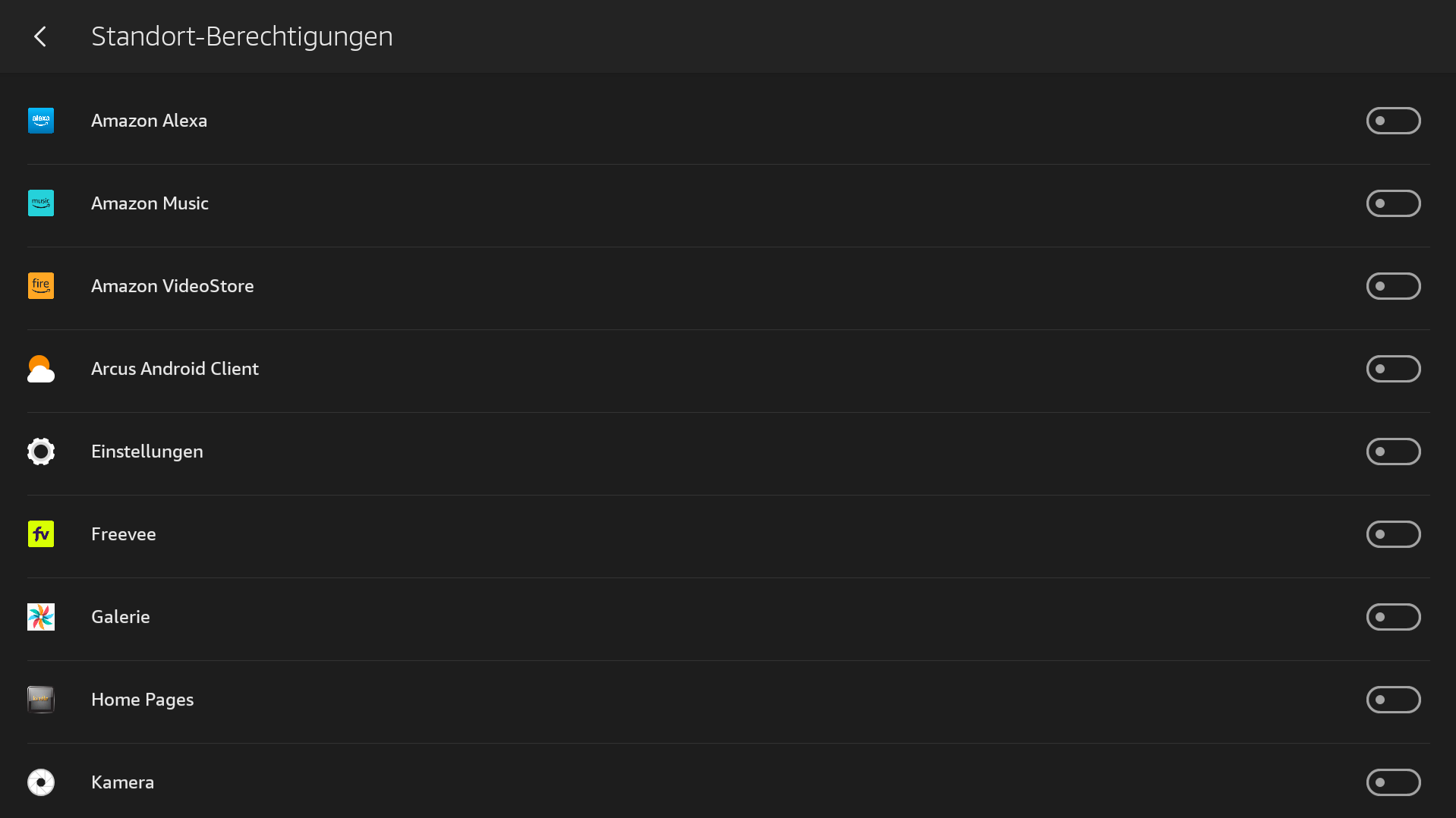Toggle location access for Amazon Music
Screen dimensions: 1456x818
pos(1393,203)
